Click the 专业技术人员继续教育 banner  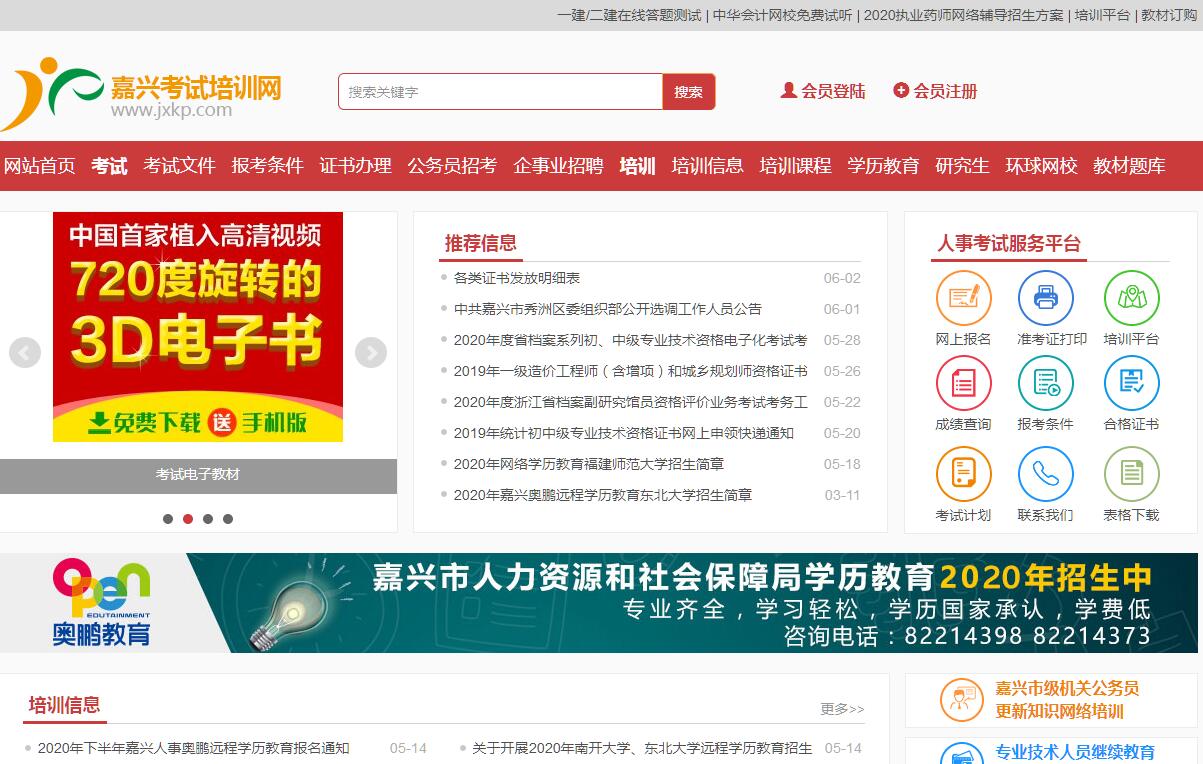(1052, 752)
